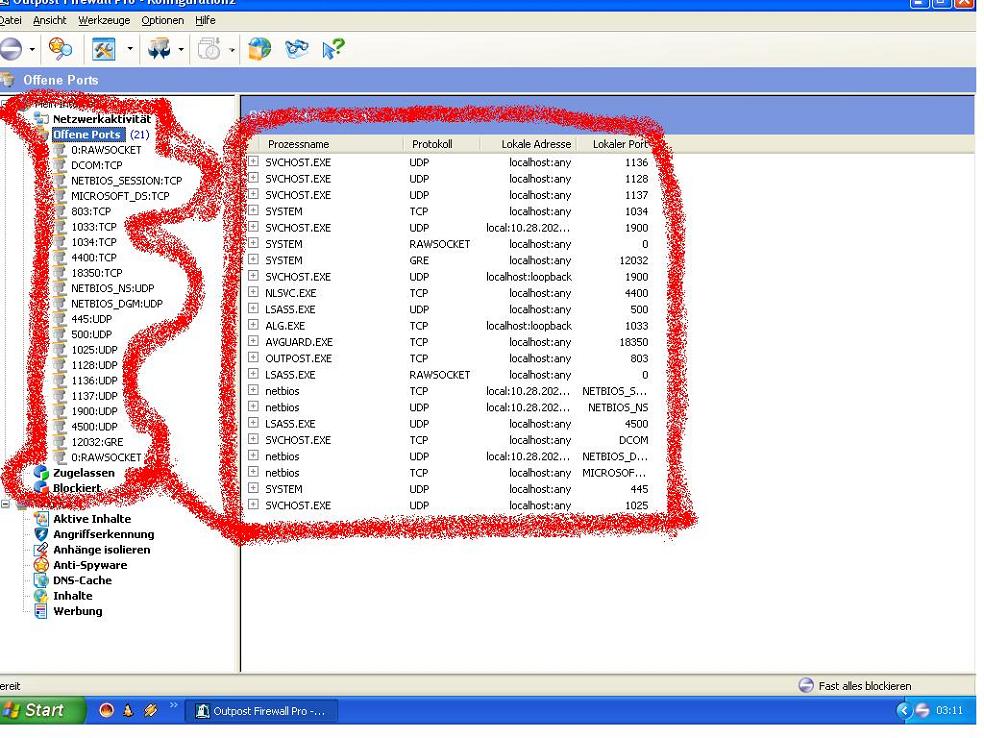The image size is (984, 738).
Task: Click Fast alles blockieren status text
Action: pos(865,686)
